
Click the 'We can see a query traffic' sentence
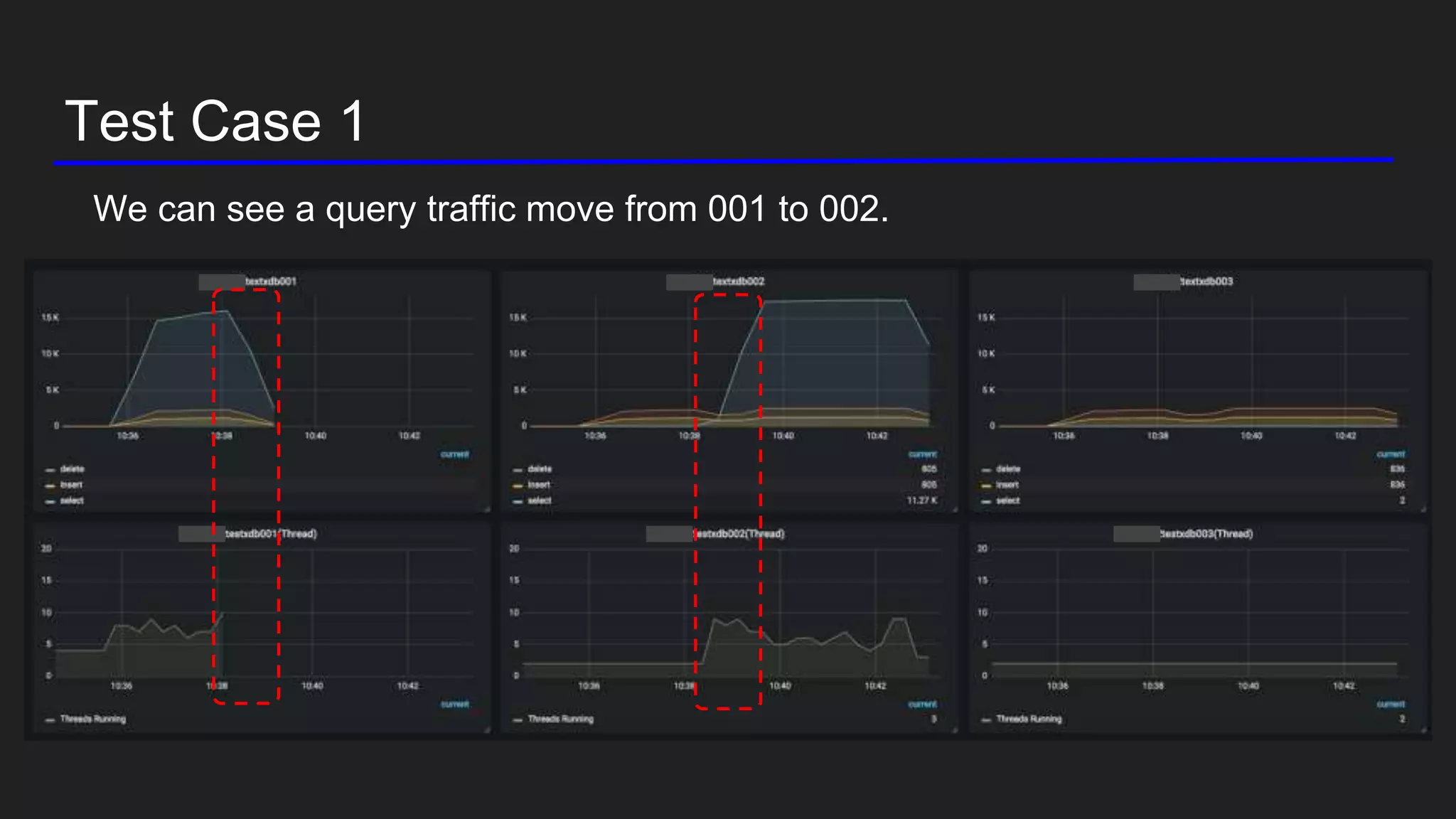[491, 209]
